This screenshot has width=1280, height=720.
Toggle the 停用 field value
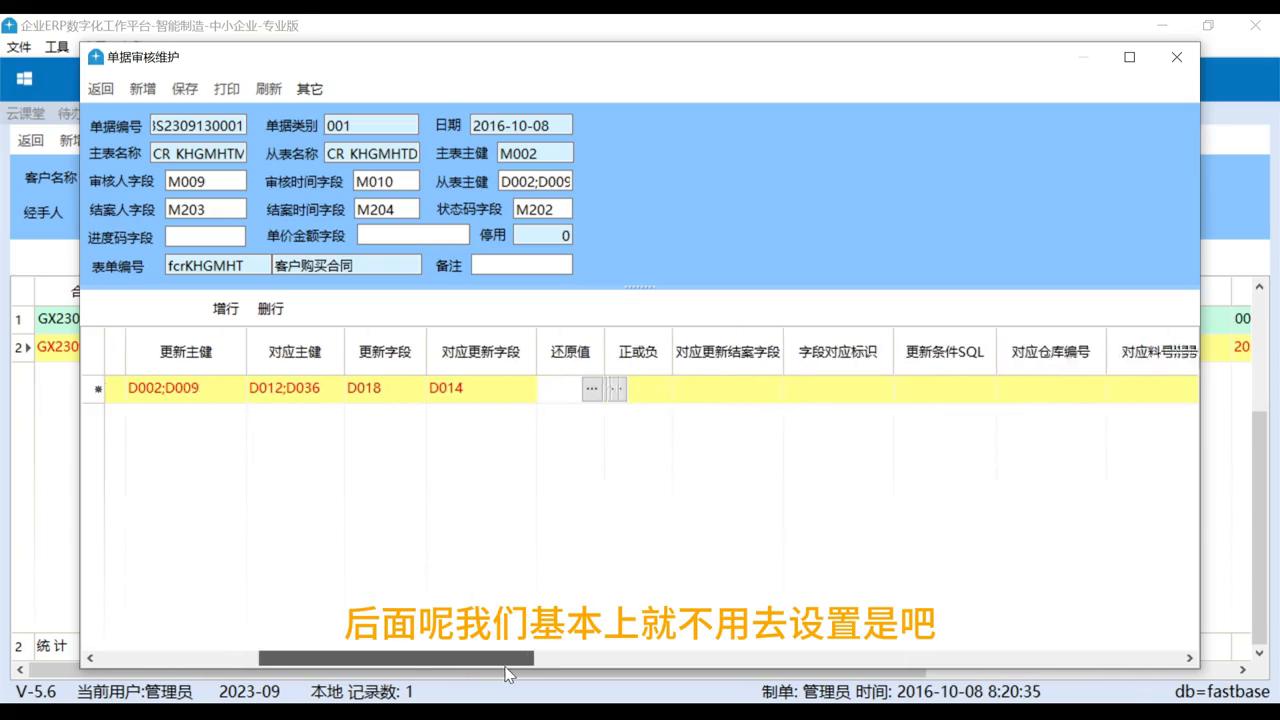click(x=541, y=235)
